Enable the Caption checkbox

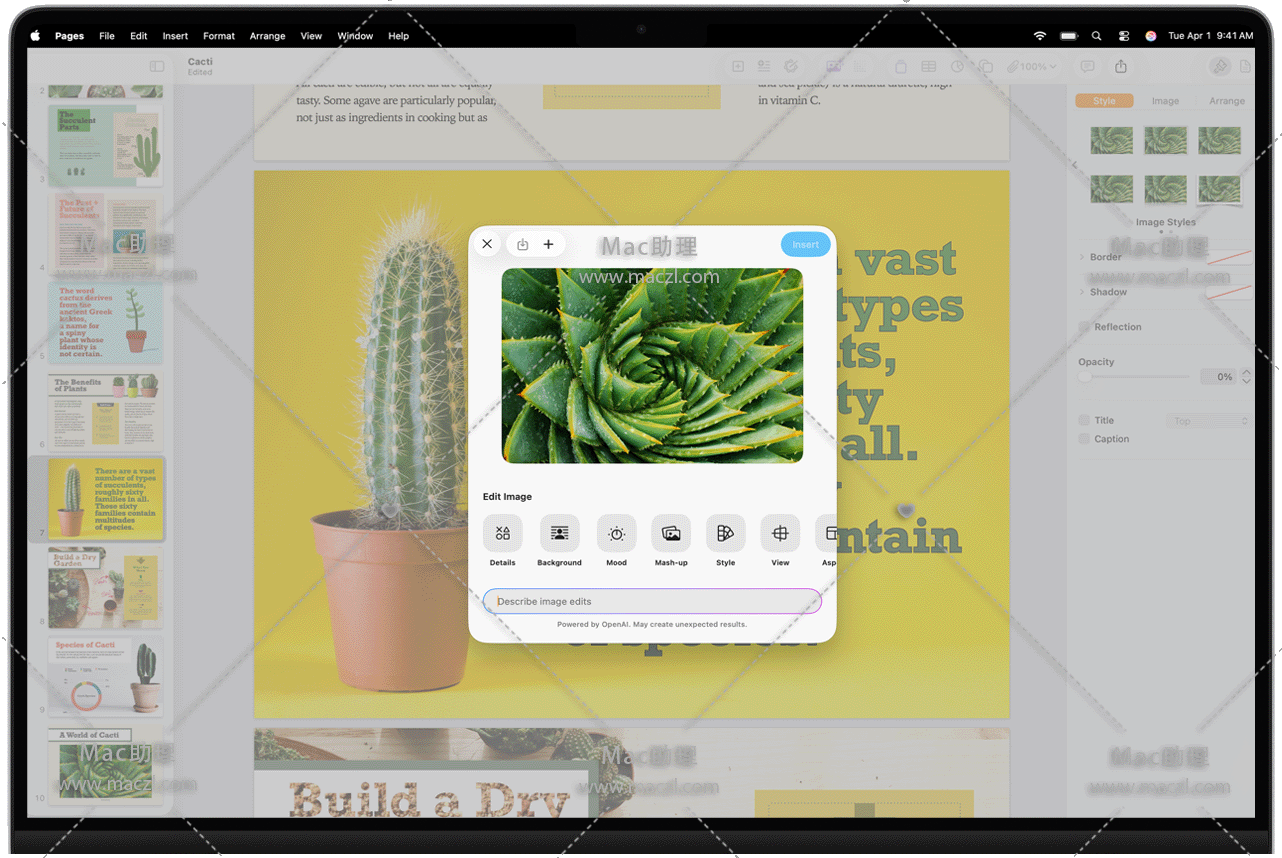1084,439
